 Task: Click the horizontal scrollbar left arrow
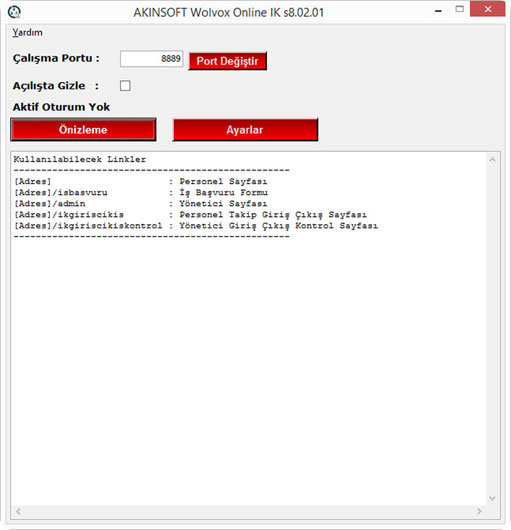pos(19,511)
